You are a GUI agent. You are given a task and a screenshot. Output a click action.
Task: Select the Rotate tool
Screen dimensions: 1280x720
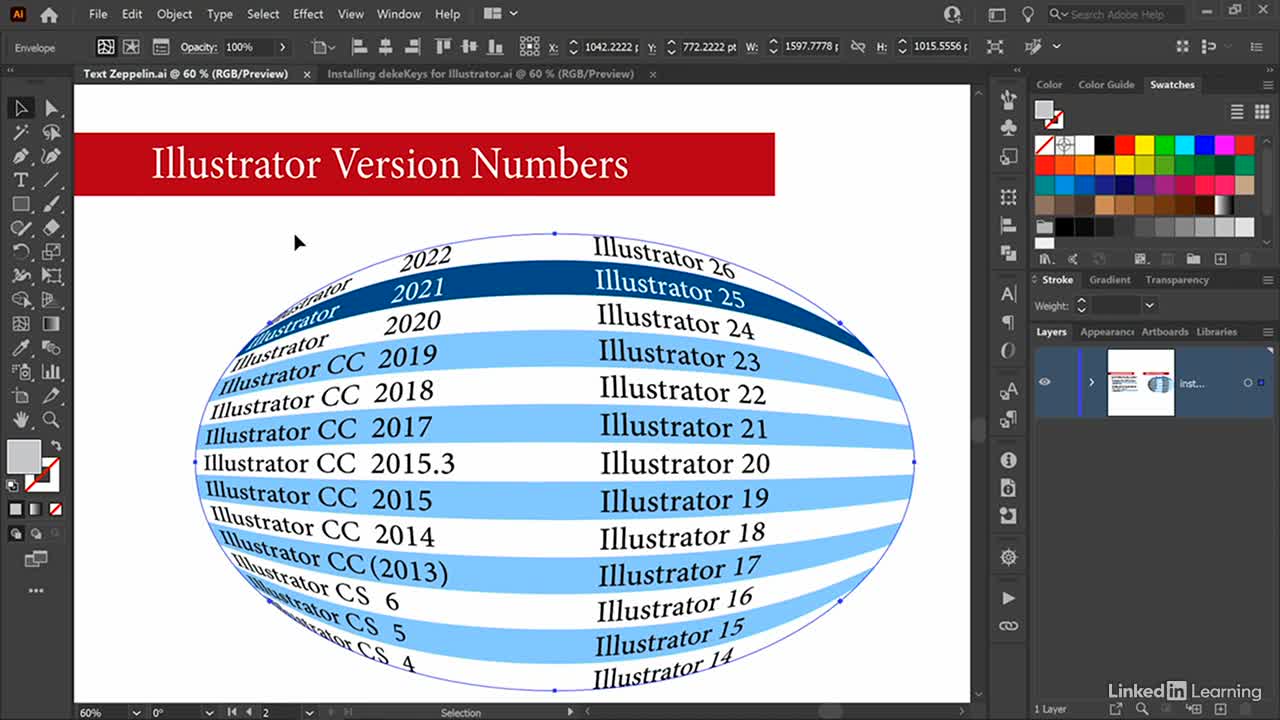21,252
